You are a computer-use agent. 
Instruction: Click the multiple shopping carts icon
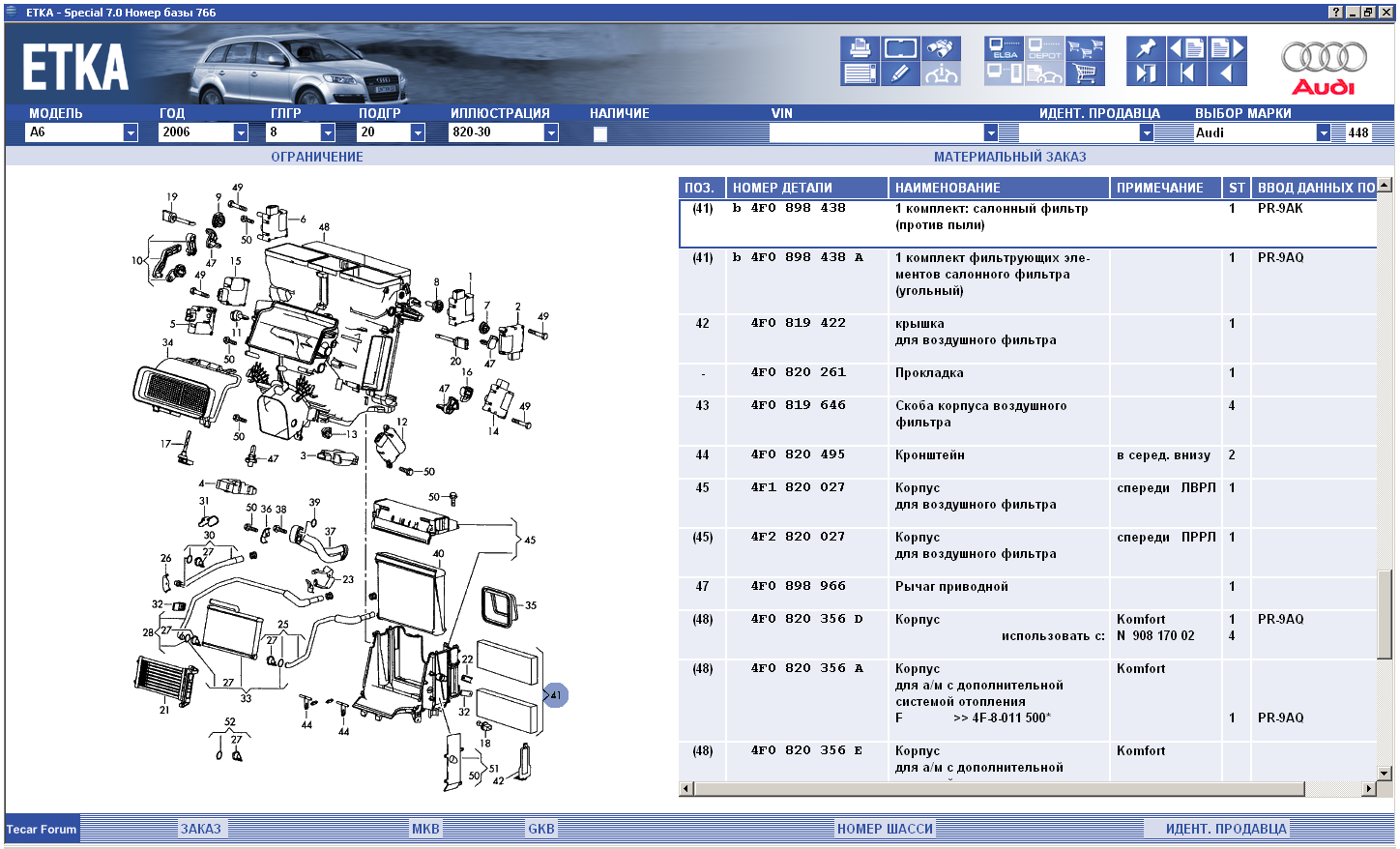1086,48
